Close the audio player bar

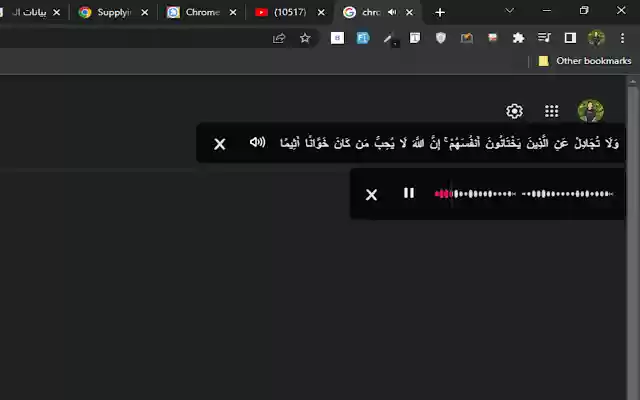(x=371, y=195)
